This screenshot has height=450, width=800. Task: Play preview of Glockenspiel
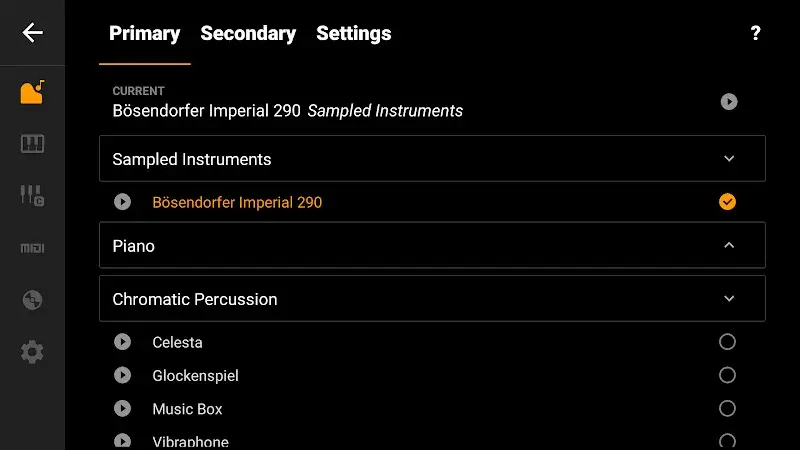point(123,375)
